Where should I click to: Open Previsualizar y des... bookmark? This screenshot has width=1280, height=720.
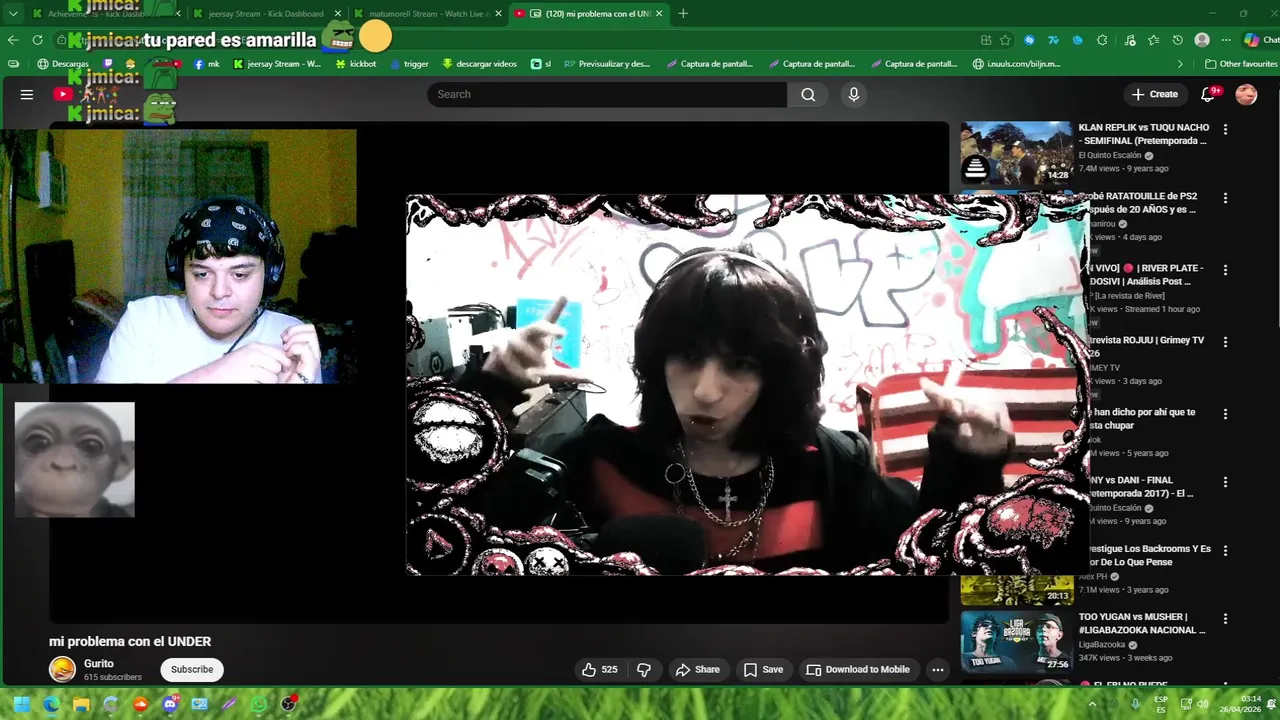point(606,64)
